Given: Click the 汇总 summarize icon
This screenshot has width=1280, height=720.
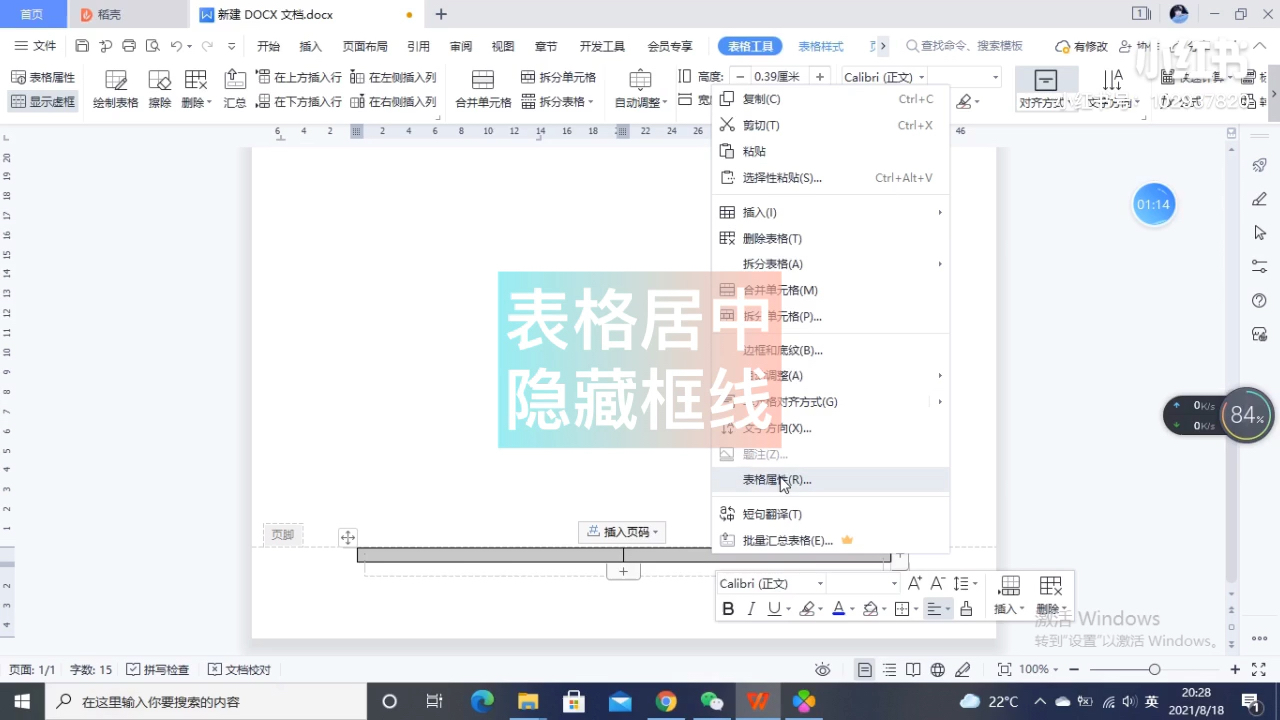Looking at the screenshot, I should tap(235, 88).
